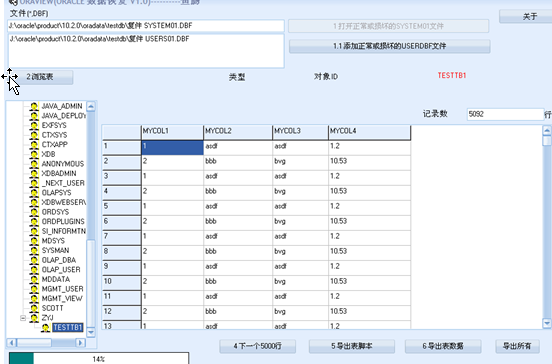The height and width of the screenshot is (364, 552).
Task: Select the MGMT_USER tree node
Action: [x=63, y=289]
